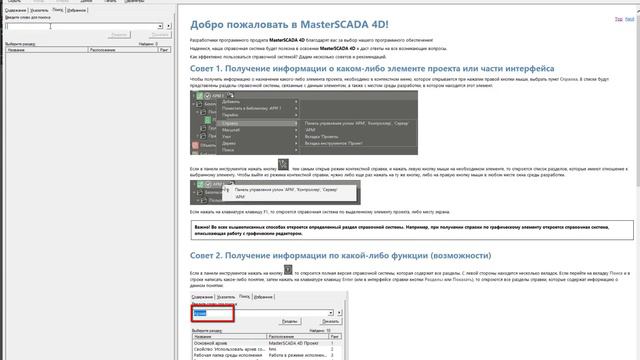The height and width of the screenshot is (360, 640).
Task: Click the heading starting "Совет 1. Получение информации"
Action: pyautogui.click(x=372, y=69)
